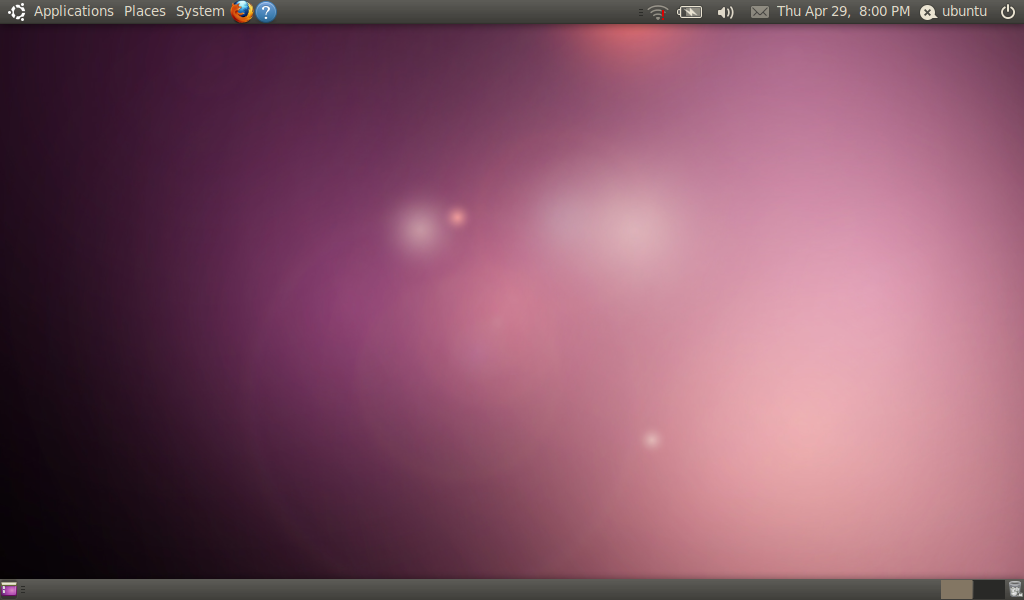Toggle the Show Desktop button
The image size is (1024, 600).
pyautogui.click(x=9, y=590)
